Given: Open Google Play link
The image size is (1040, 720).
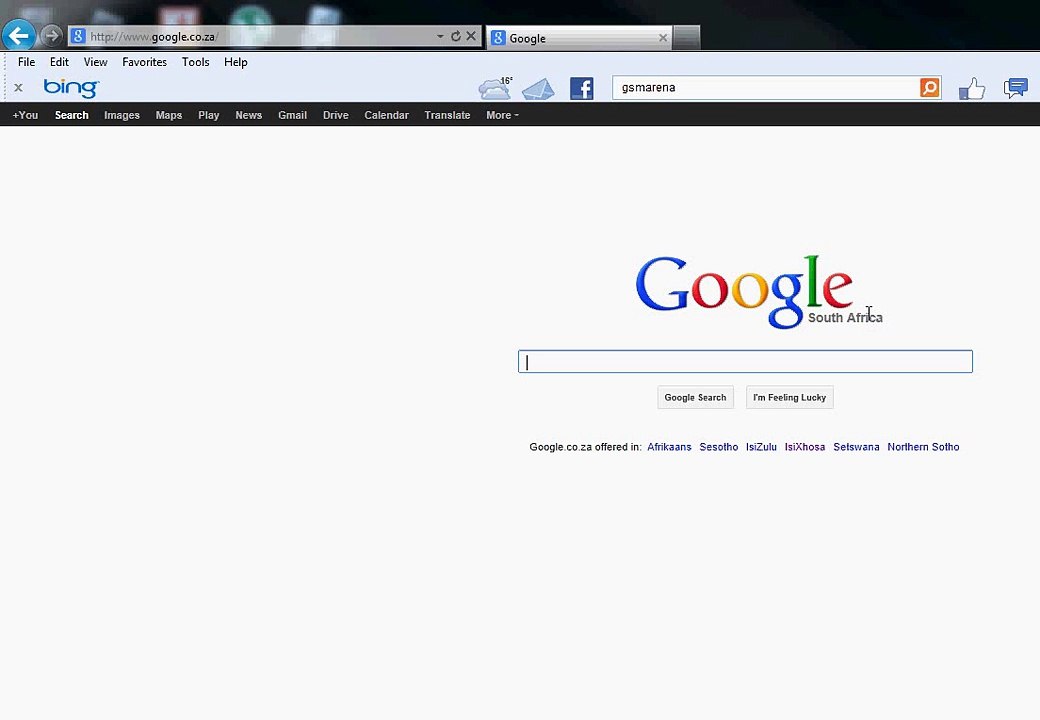Looking at the screenshot, I should [208, 115].
